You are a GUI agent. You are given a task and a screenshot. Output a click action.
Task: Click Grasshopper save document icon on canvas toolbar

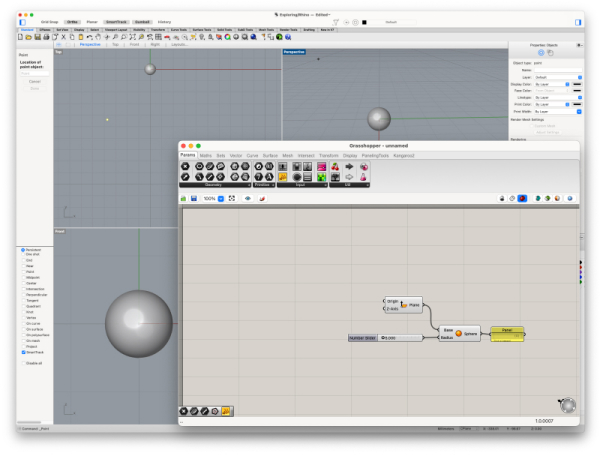[194, 198]
